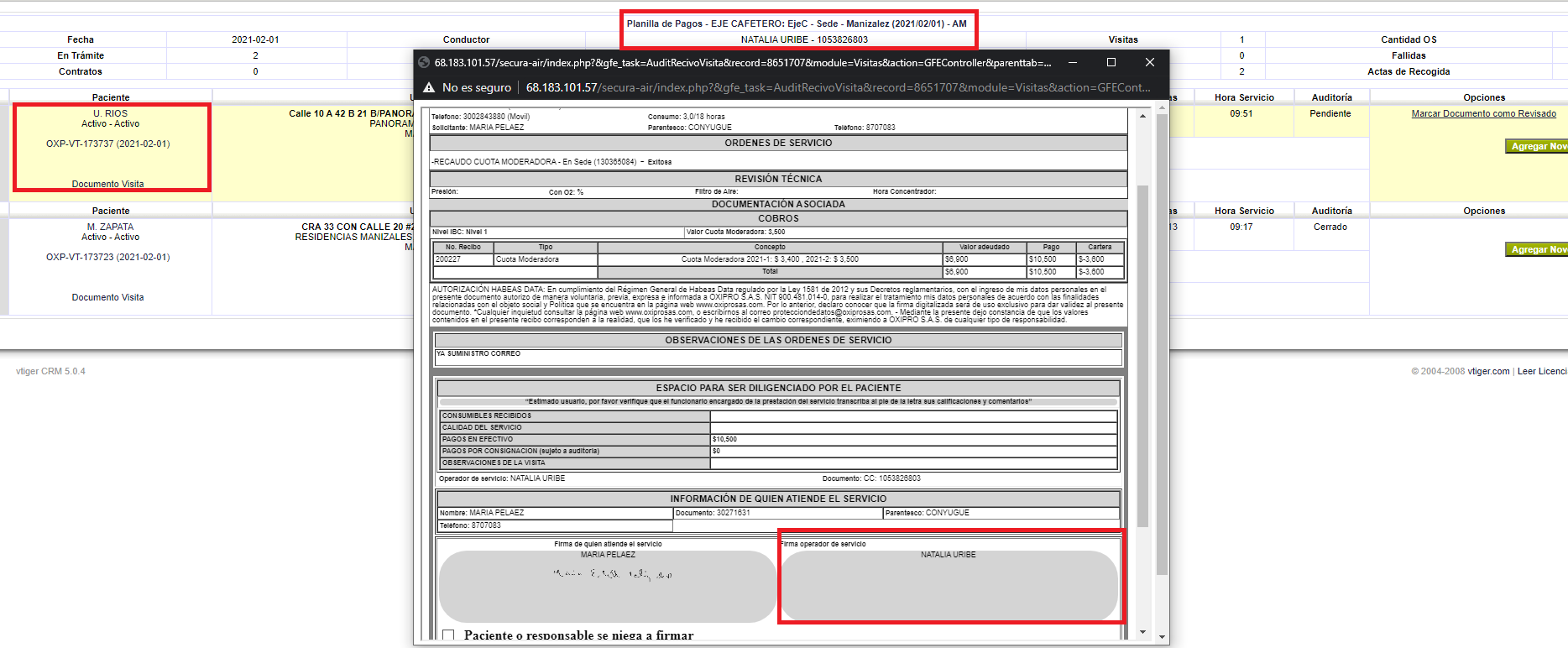Image resolution: width=1568 pixels, height=648 pixels.
Task: Open 'Documento Visita' for patient U. RIOS
Action: click(107, 184)
